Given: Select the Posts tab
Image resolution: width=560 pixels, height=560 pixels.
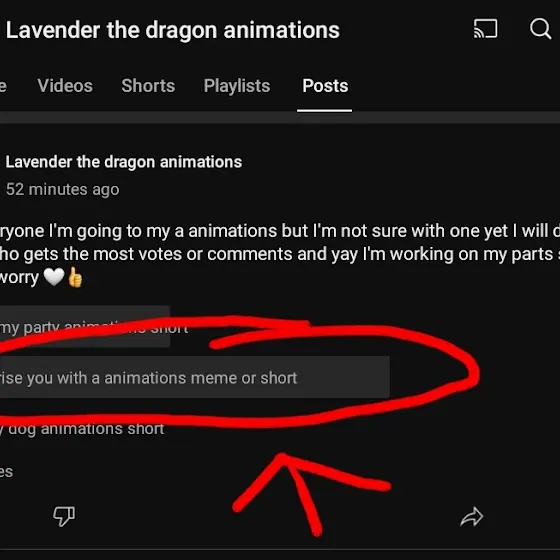Looking at the screenshot, I should [325, 86].
